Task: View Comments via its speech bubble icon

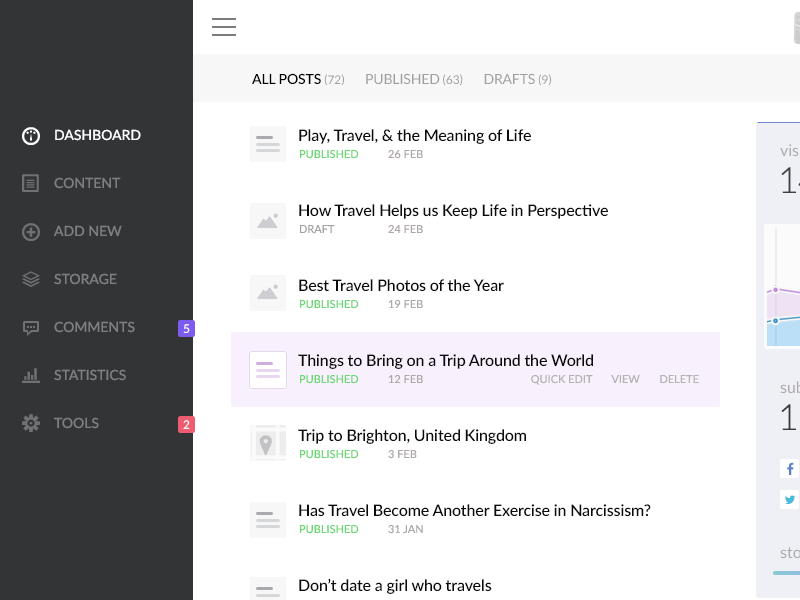Action: (31, 327)
